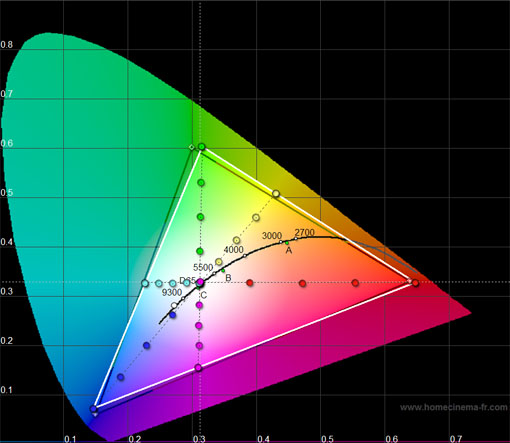Click the 0.3 label on the vertical axis
The height and width of the screenshot is (443, 510).
click(7, 291)
